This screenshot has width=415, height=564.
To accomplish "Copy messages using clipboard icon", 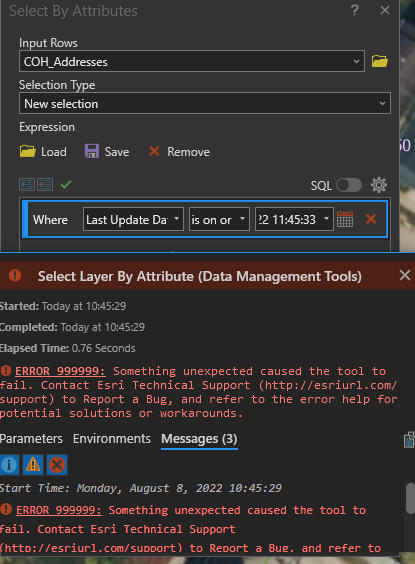I will (x=409, y=440).
